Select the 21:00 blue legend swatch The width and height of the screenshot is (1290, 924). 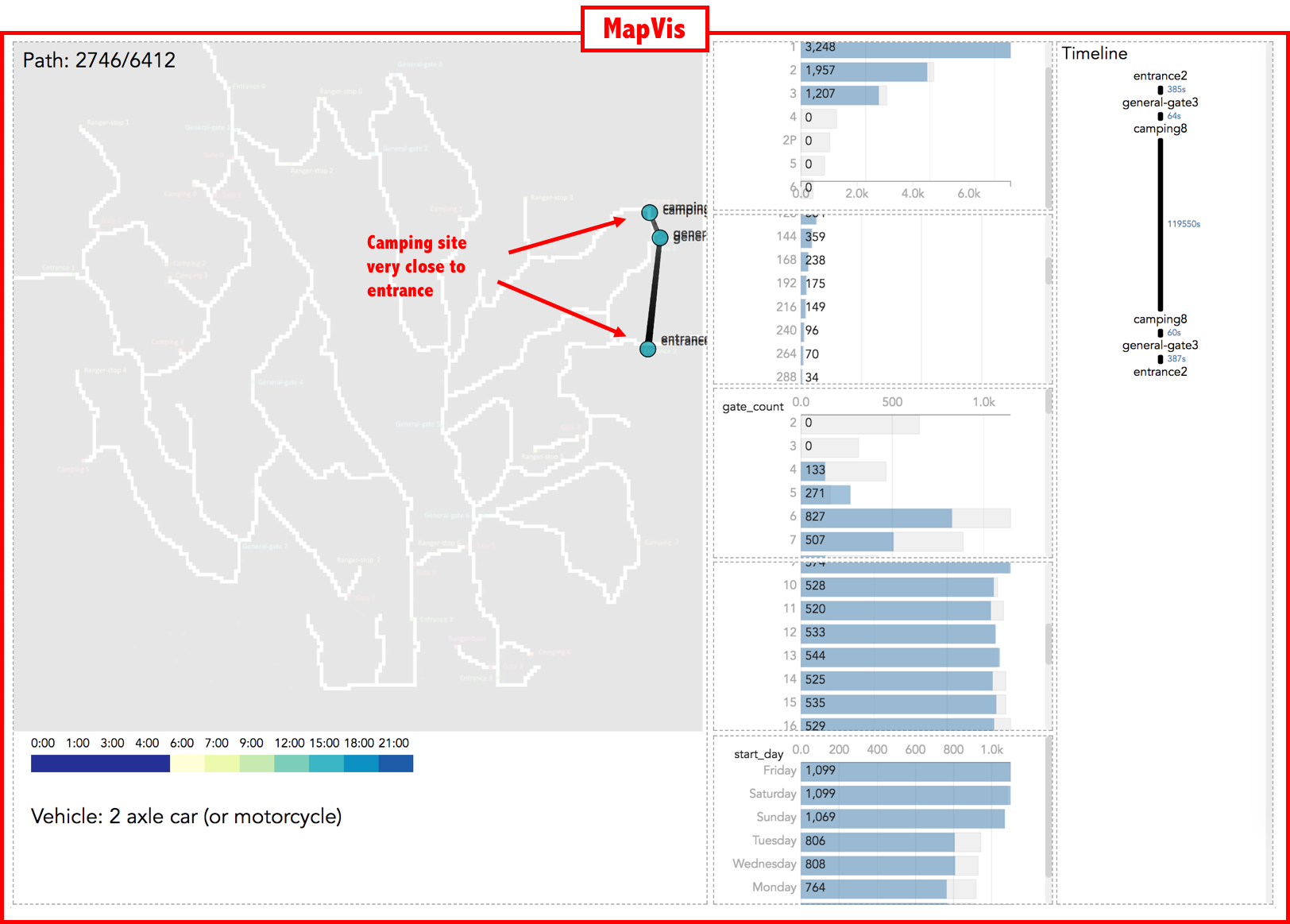pyautogui.click(x=396, y=764)
